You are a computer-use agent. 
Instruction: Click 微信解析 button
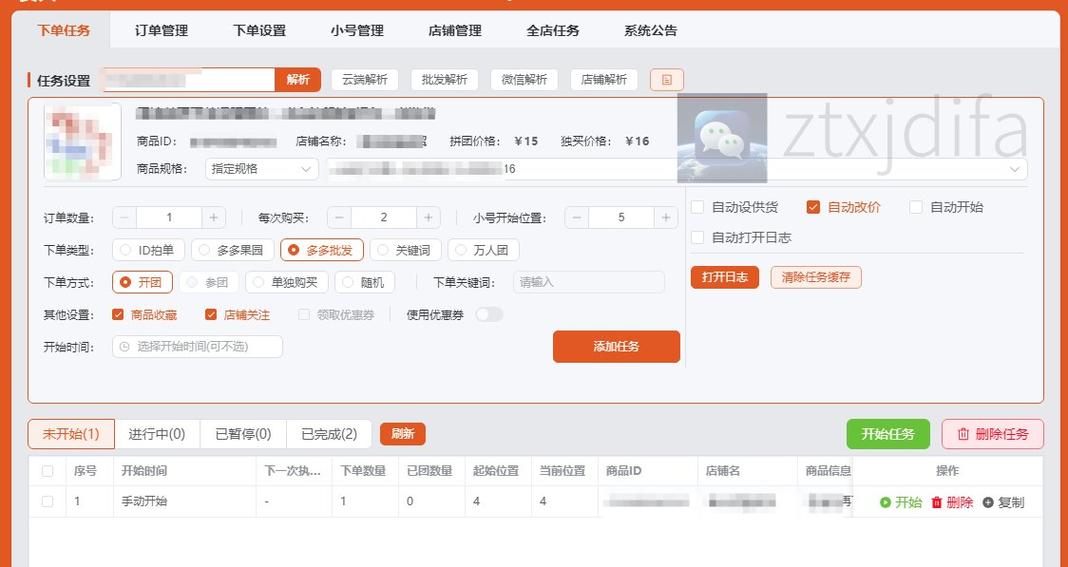point(524,80)
